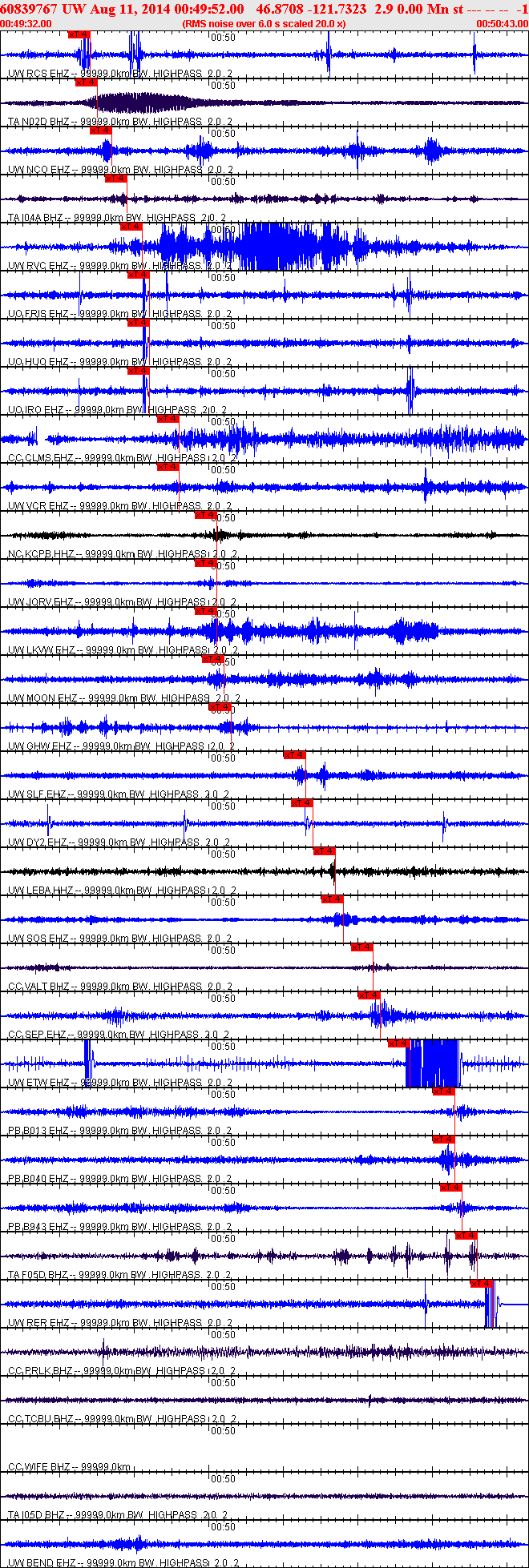Click the clipped blue burst on ETW trace

[x=433, y=1063]
